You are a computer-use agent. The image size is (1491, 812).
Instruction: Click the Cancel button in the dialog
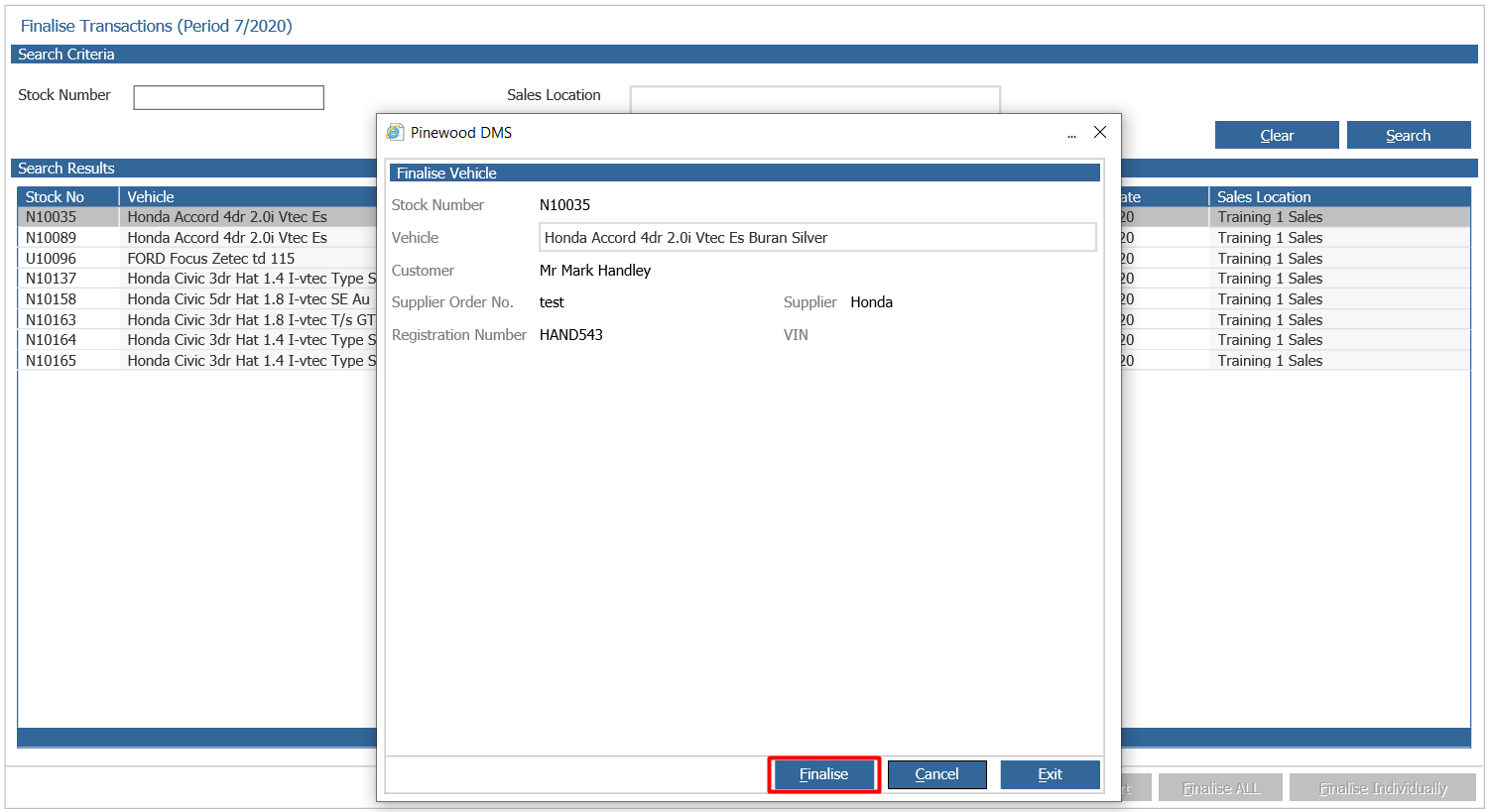(x=936, y=774)
